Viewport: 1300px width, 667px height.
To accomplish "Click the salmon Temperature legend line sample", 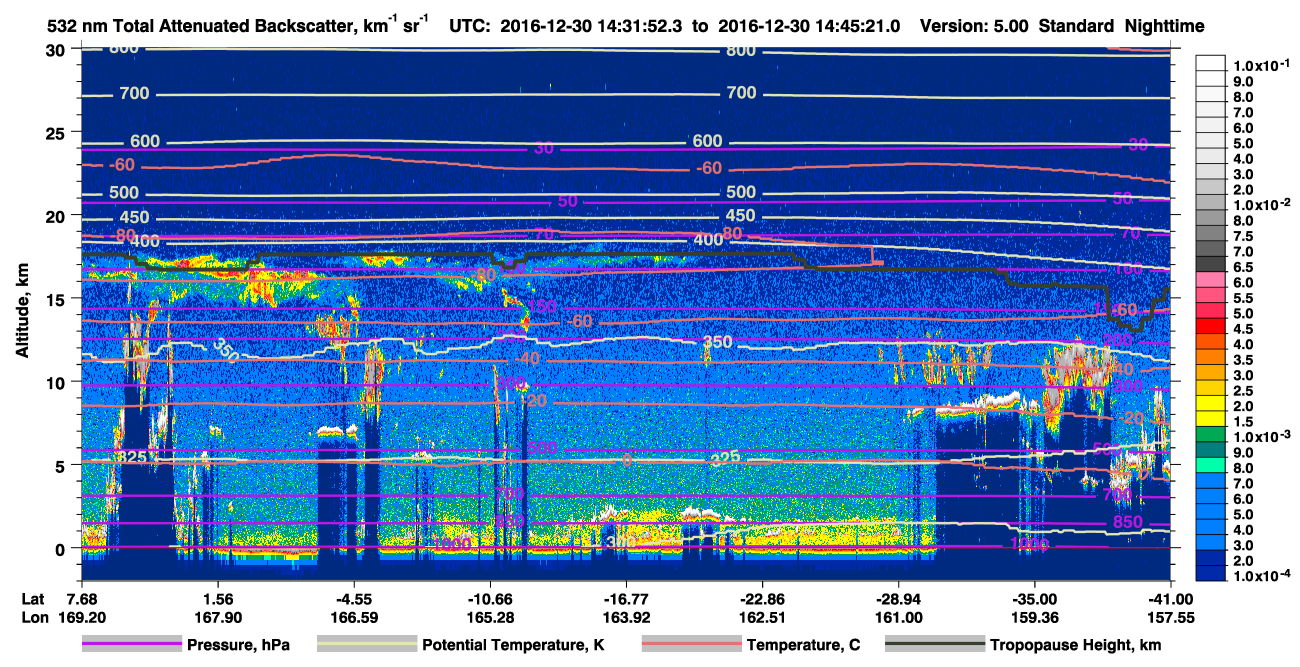I will point(691,645).
